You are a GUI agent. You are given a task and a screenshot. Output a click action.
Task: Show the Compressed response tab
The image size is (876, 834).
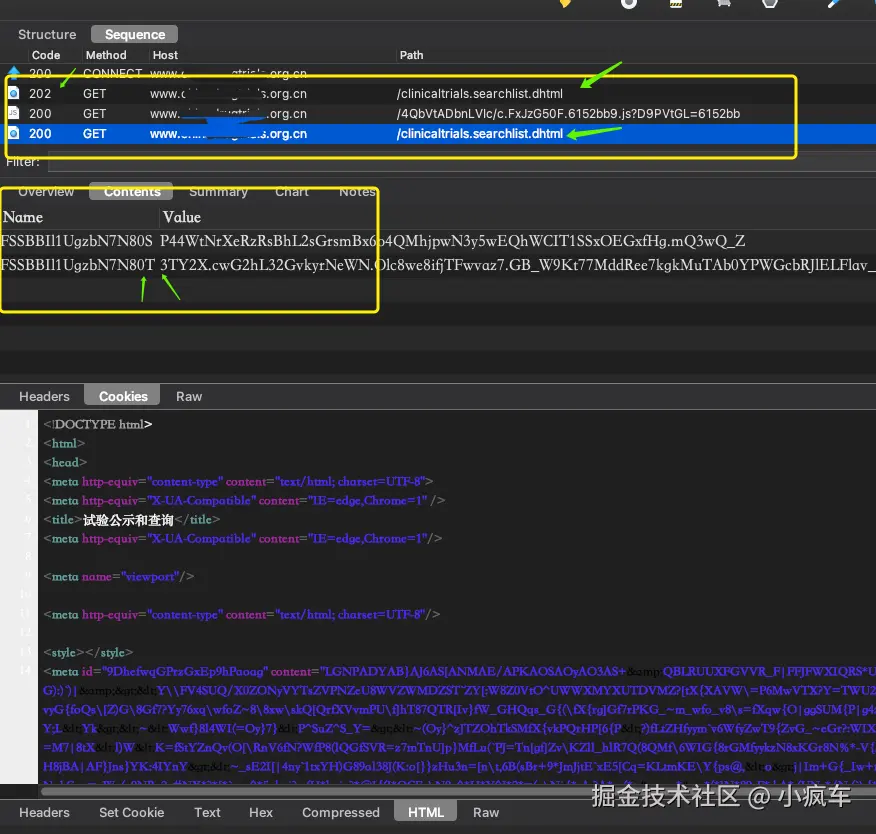click(341, 812)
